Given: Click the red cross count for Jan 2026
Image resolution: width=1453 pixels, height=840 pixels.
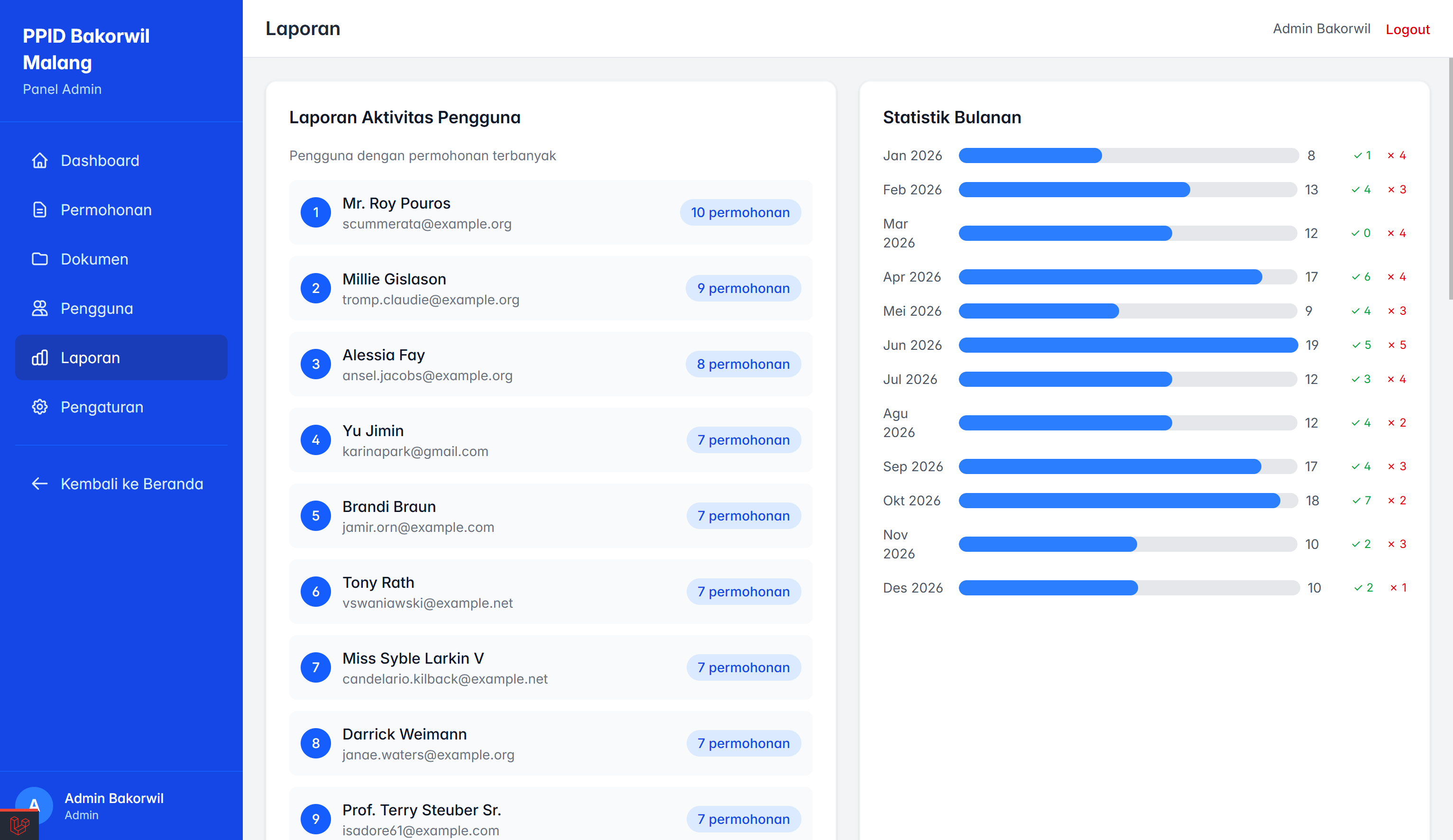Looking at the screenshot, I should pyautogui.click(x=1397, y=155).
